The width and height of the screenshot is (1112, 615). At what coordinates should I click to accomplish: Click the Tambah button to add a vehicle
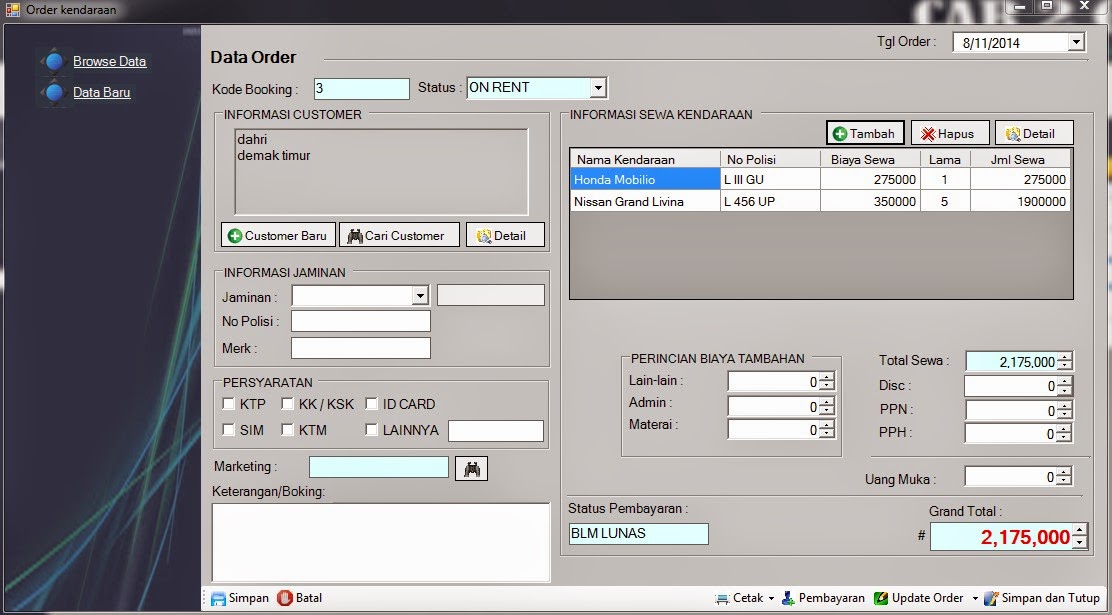click(863, 132)
